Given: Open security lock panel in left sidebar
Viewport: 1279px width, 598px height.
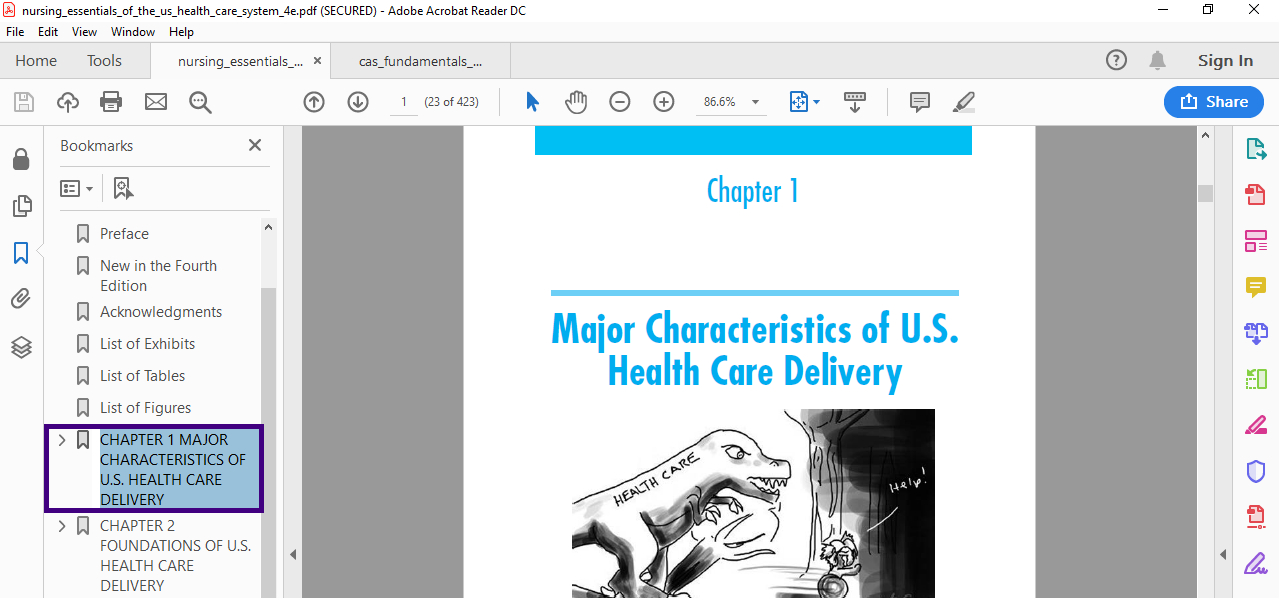Looking at the screenshot, I should [20, 159].
